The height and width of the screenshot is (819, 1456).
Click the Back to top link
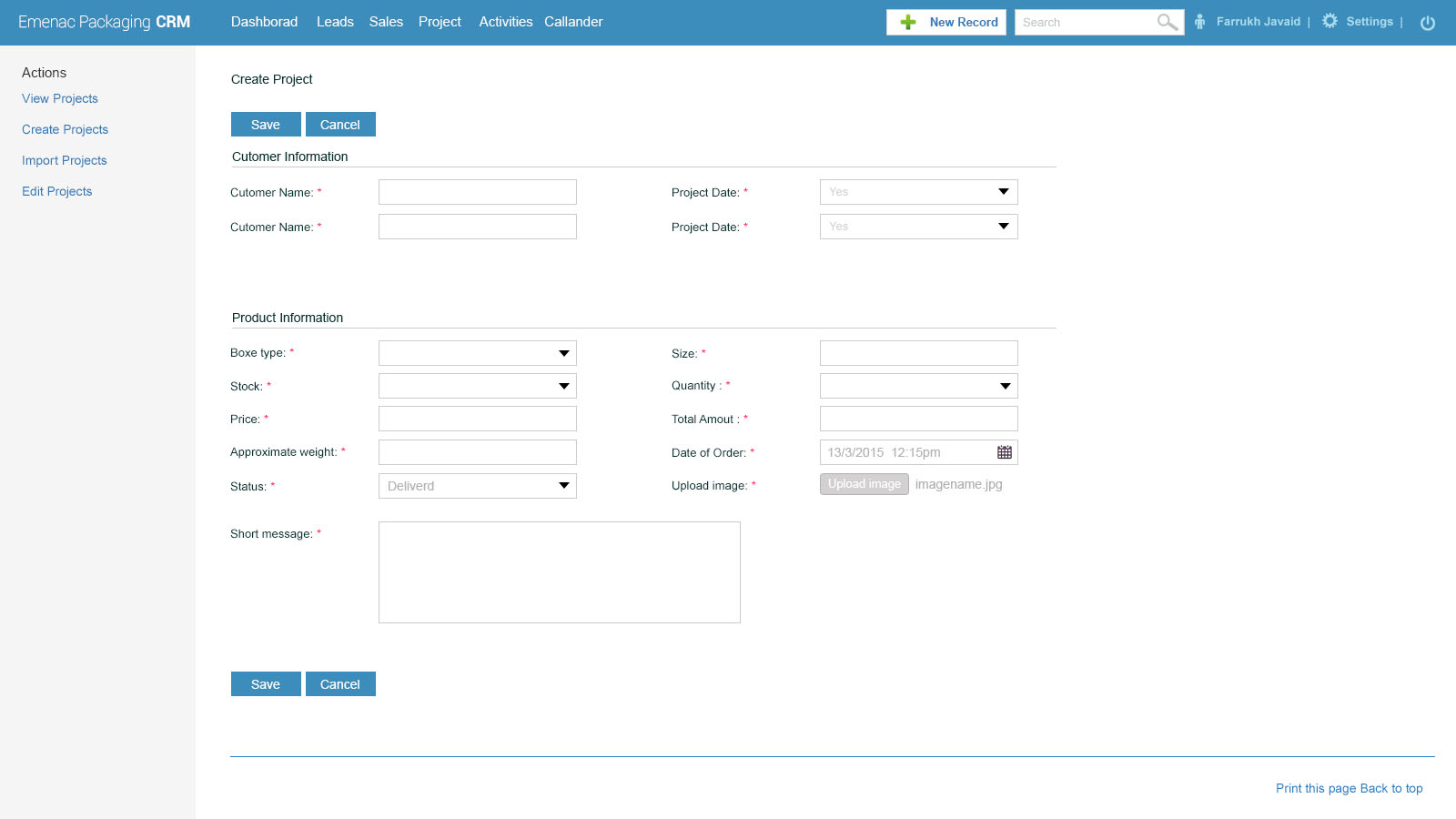[x=1391, y=788]
